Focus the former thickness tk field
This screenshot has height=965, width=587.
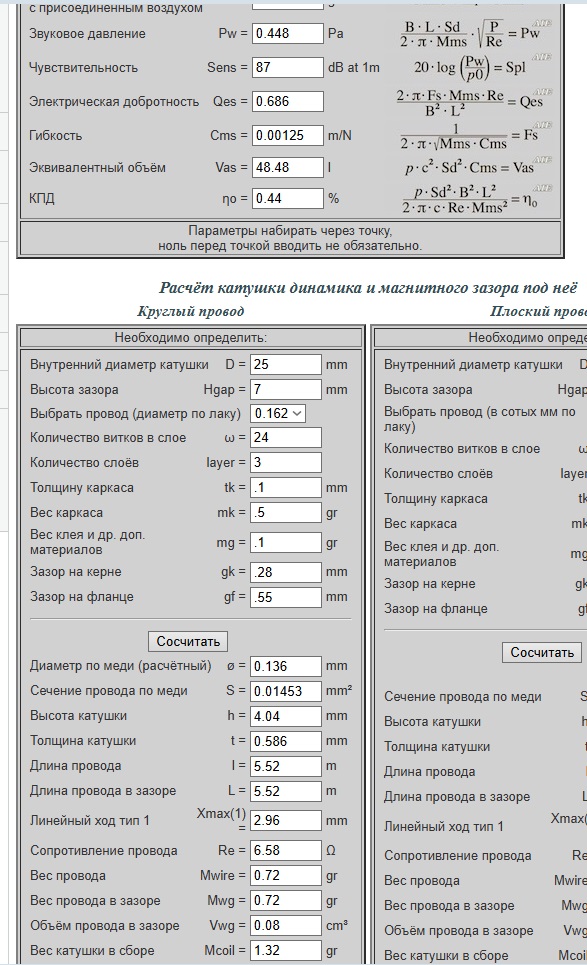(286, 487)
